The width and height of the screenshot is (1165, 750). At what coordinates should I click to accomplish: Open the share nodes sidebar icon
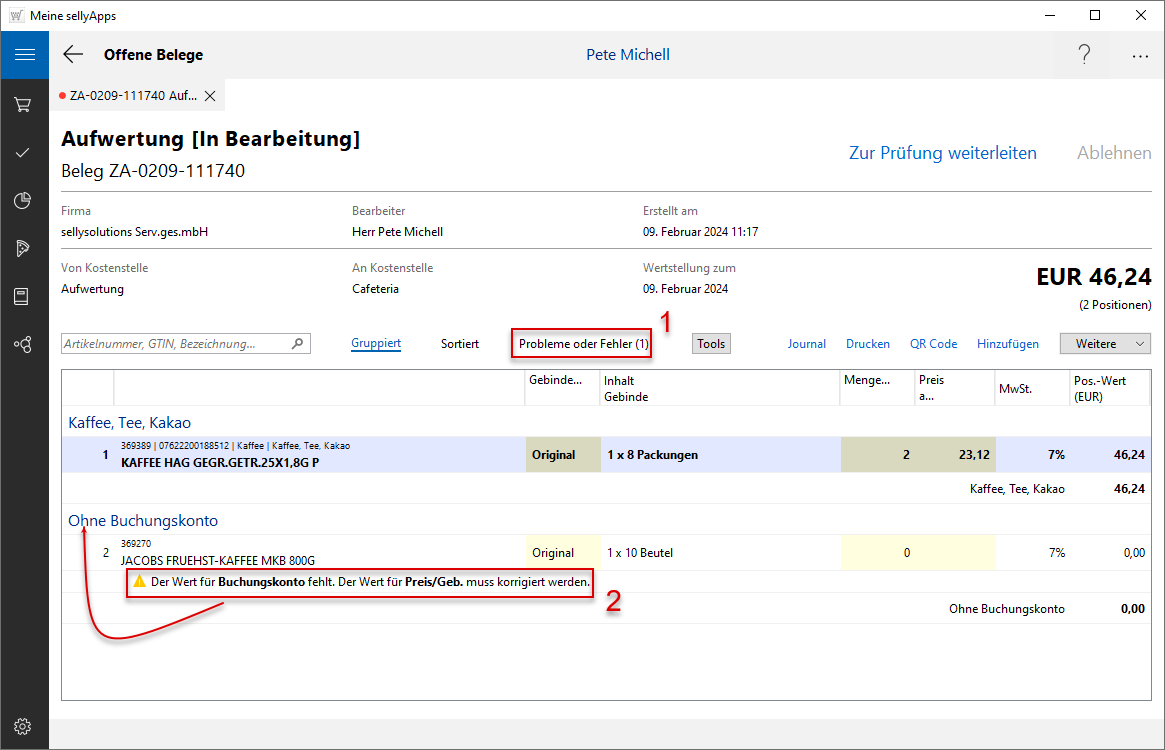click(x=22, y=345)
